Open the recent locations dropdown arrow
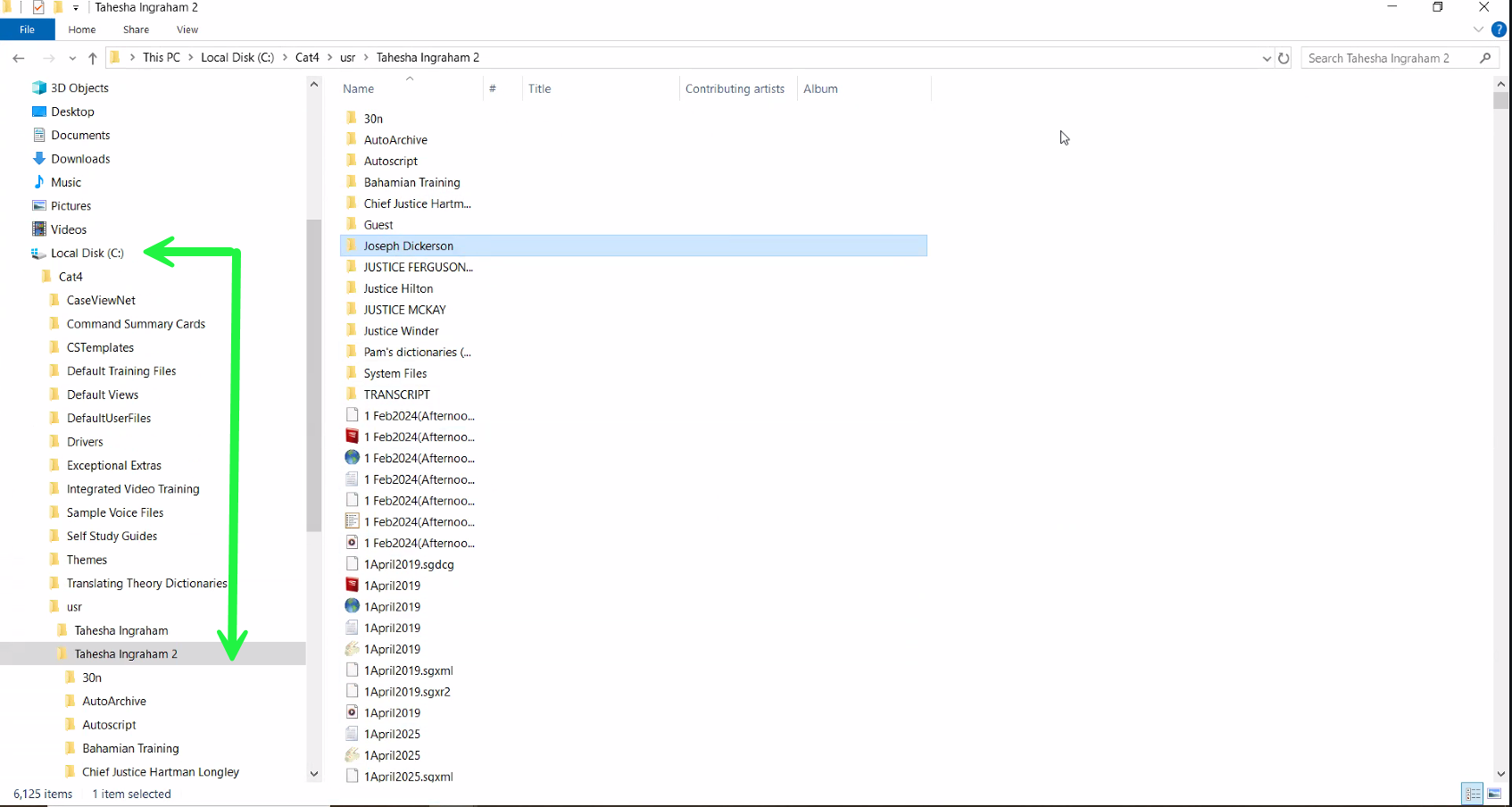This screenshot has height=807, width=1512. click(72, 58)
